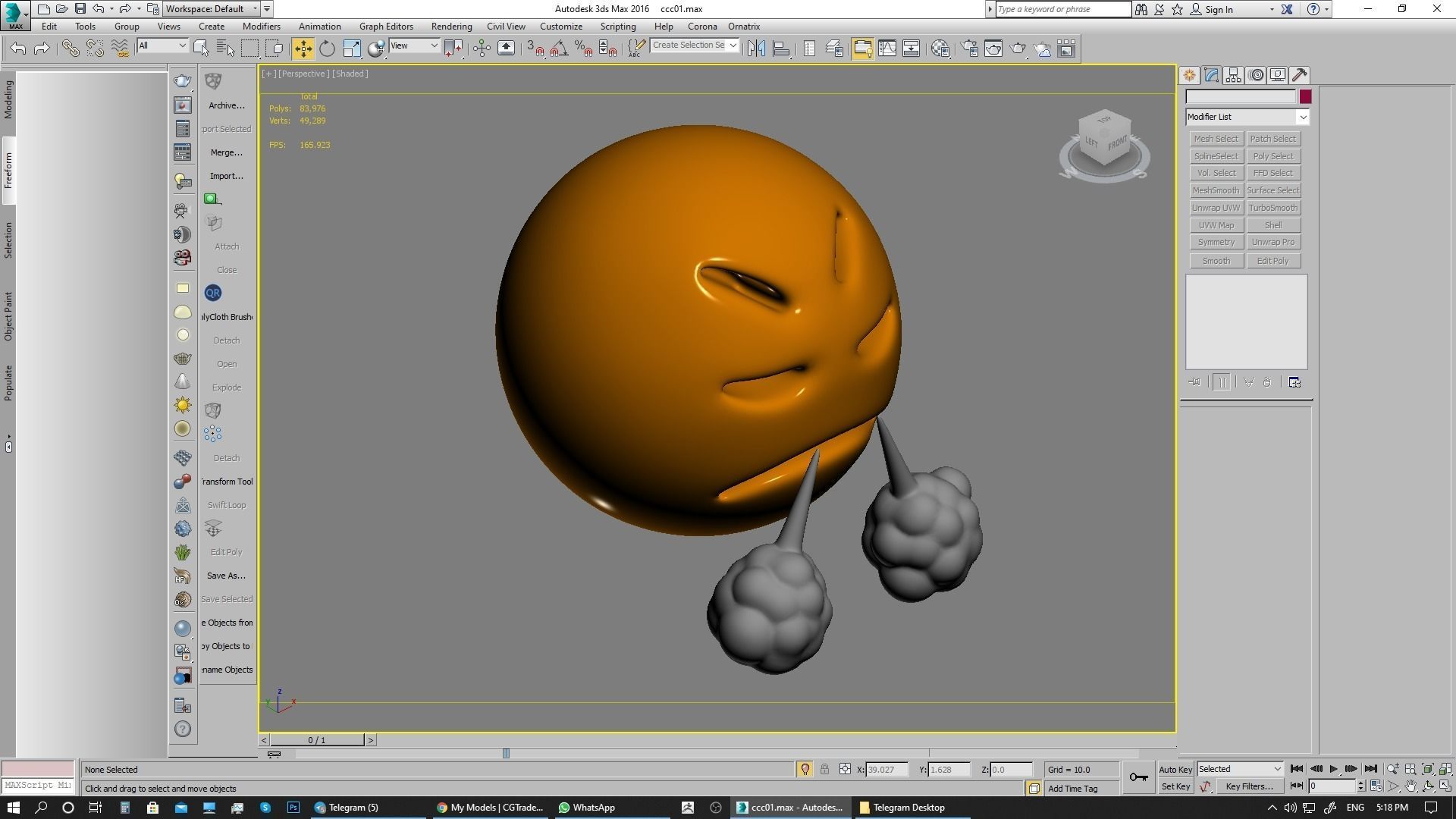Click the Edit Poly modifier button

tap(1272, 261)
